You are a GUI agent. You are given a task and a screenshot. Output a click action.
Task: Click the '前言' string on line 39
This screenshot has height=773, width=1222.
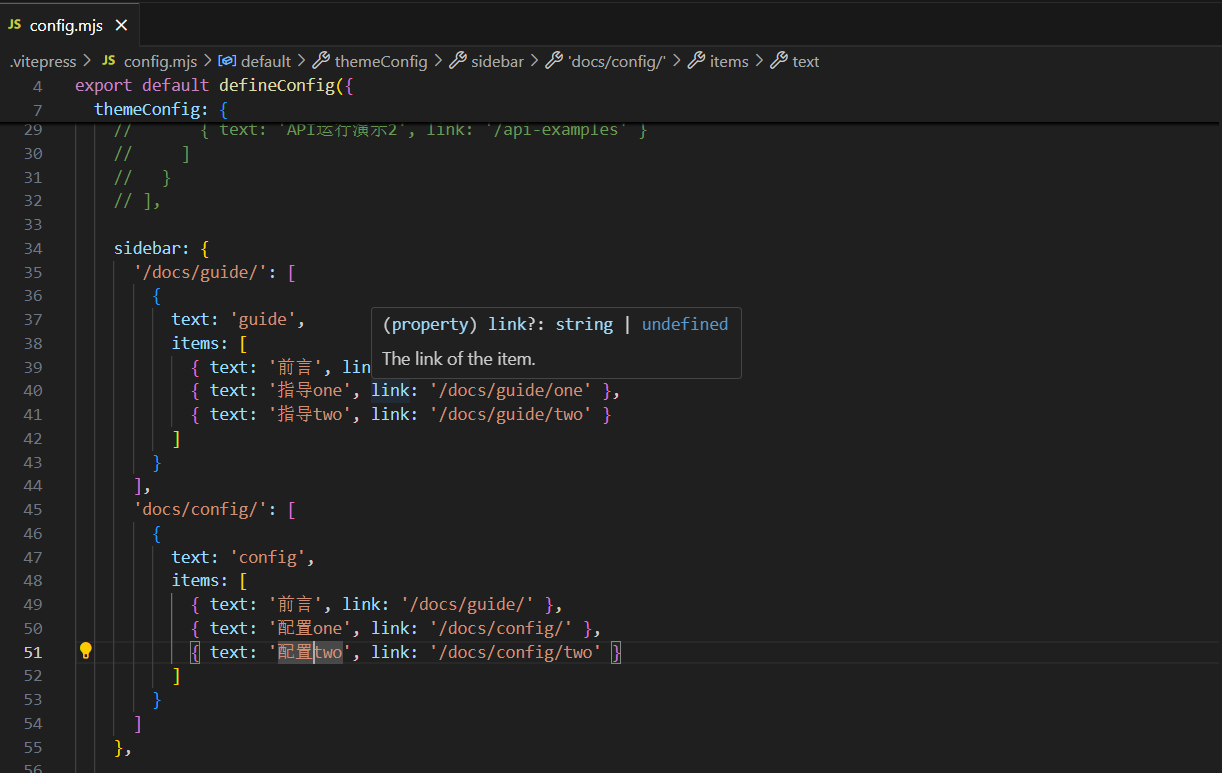296,367
